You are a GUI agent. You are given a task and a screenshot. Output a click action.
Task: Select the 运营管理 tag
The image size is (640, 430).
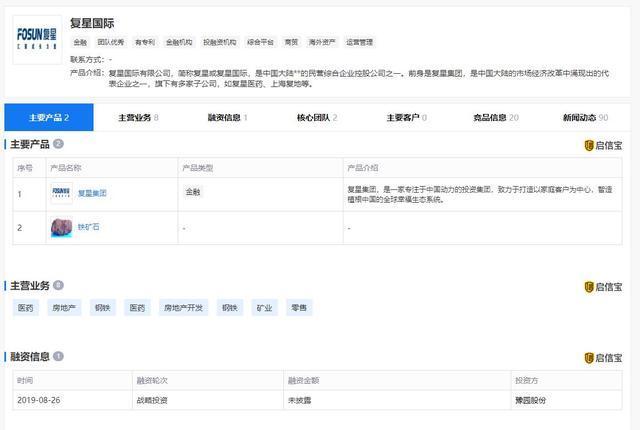pyautogui.click(x=359, y=42)
